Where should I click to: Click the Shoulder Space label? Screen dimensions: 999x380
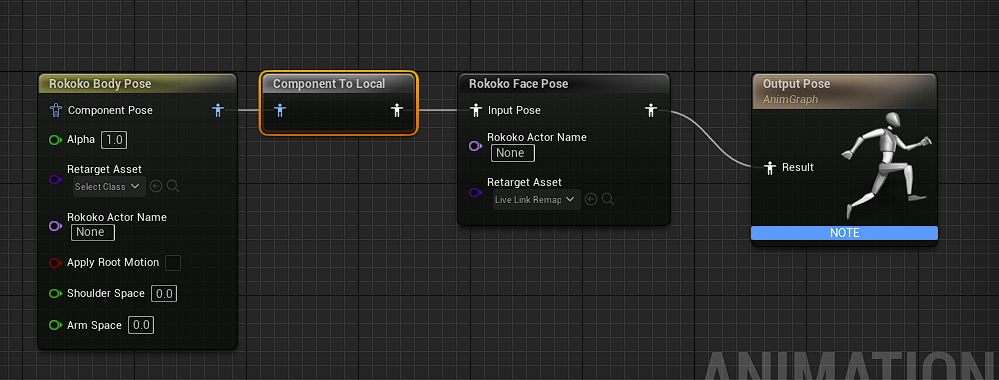coord(106,293)
